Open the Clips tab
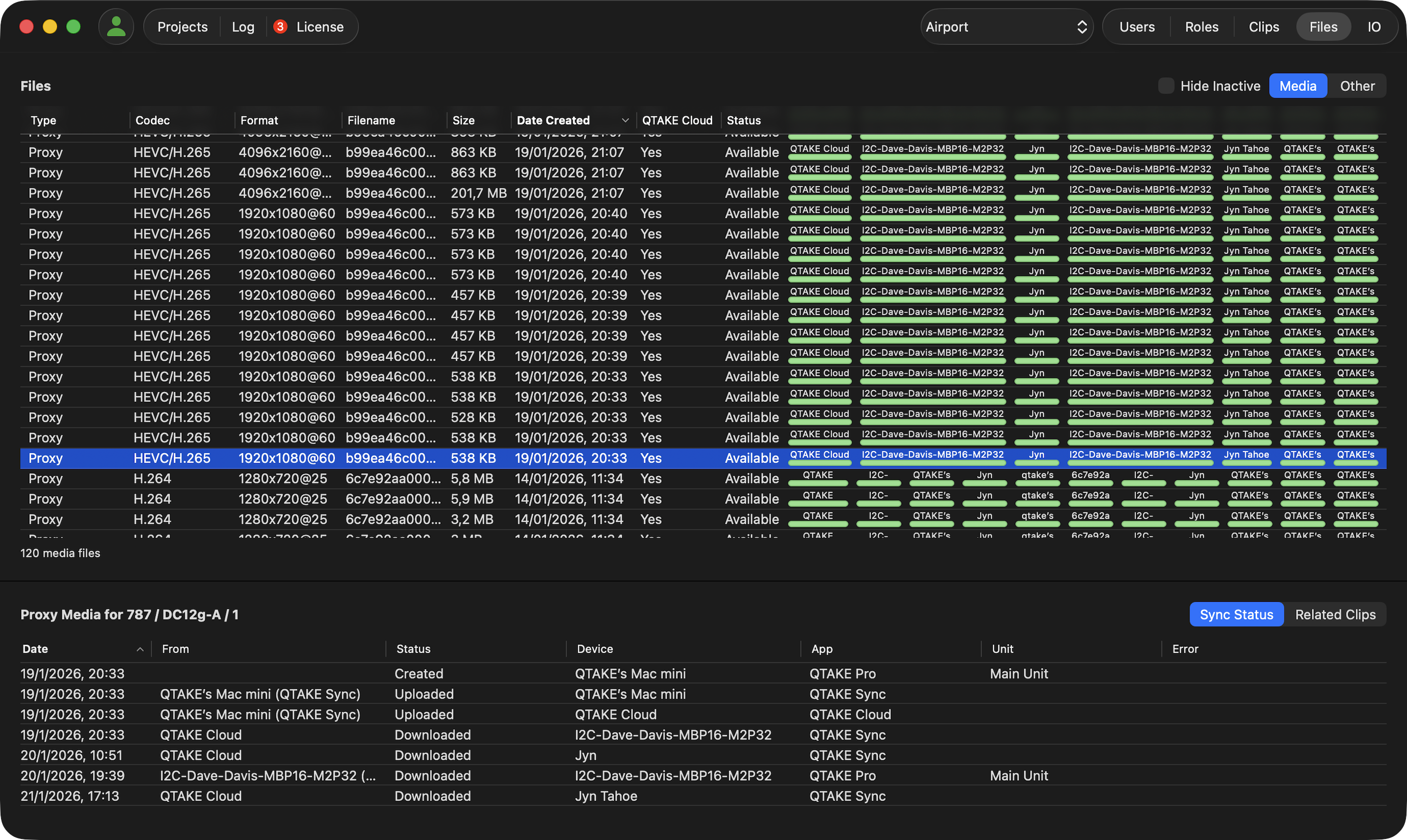Image resolution: width=1407 pixels, height=840 pixels. (x=1263, y=27)
